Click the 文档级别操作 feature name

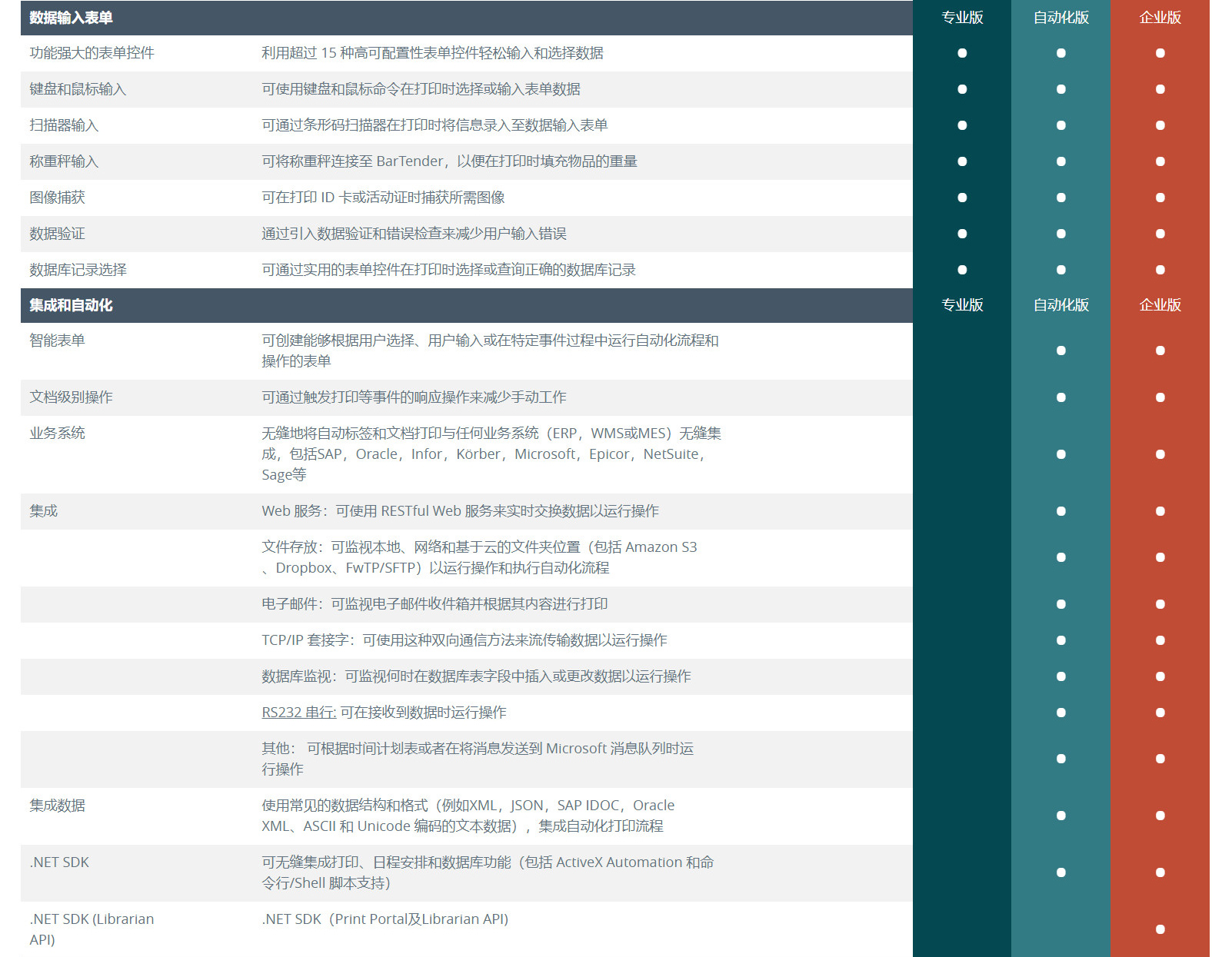(x=71, y=397)
